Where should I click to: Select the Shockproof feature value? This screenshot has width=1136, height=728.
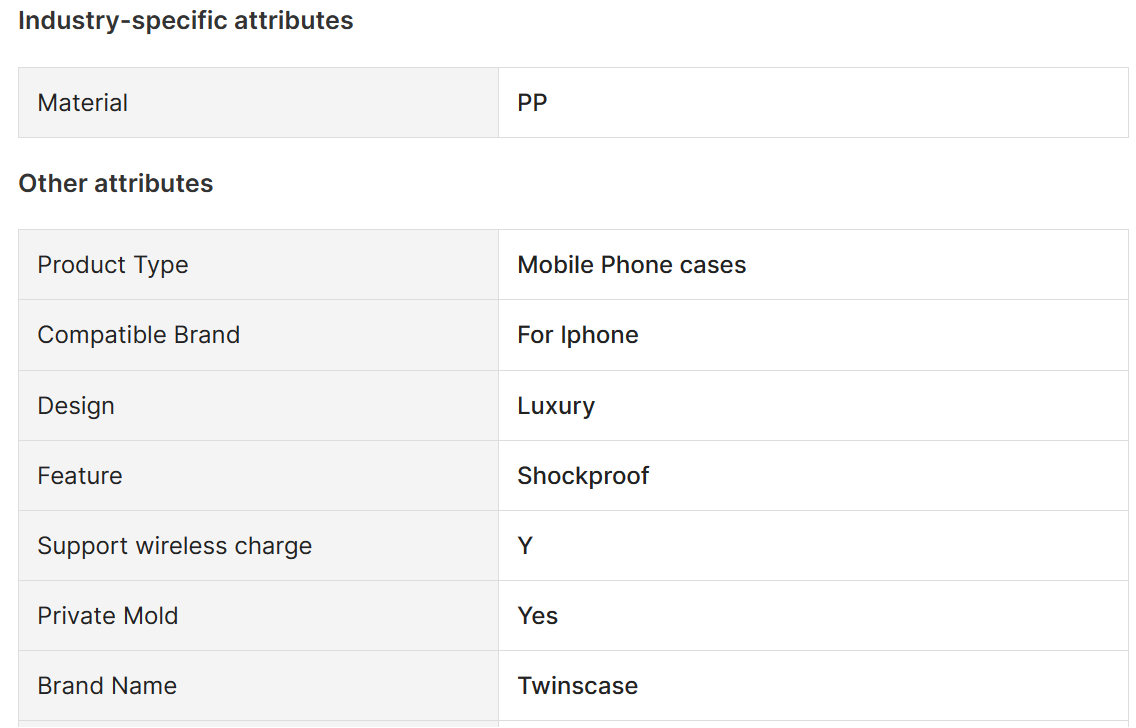pyautogui.click(x=583, y=476)
